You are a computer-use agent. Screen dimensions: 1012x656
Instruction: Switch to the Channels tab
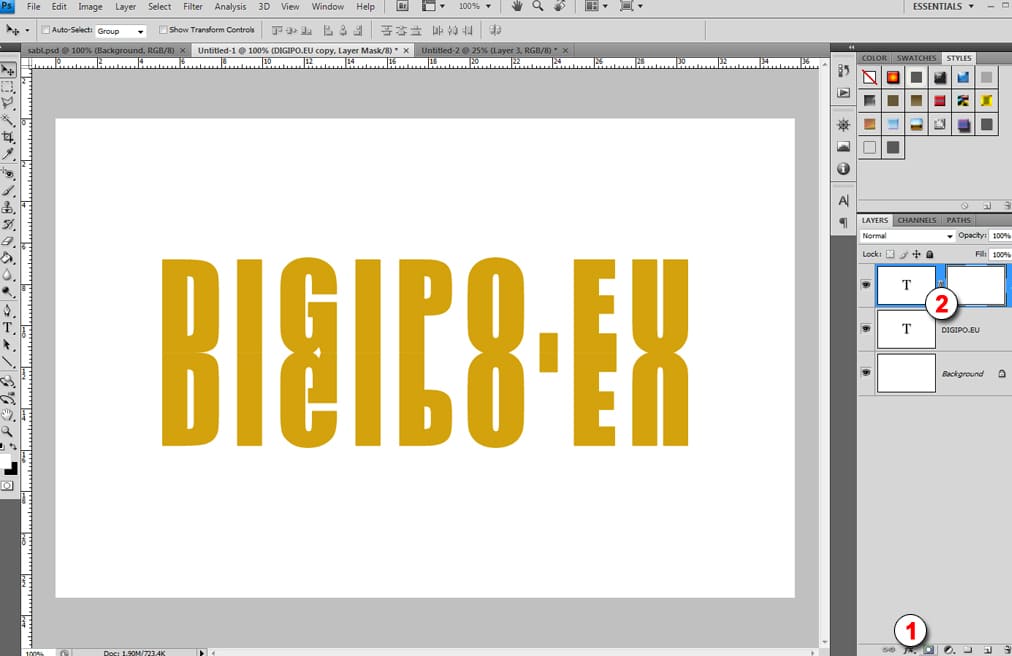pos(916,220)
